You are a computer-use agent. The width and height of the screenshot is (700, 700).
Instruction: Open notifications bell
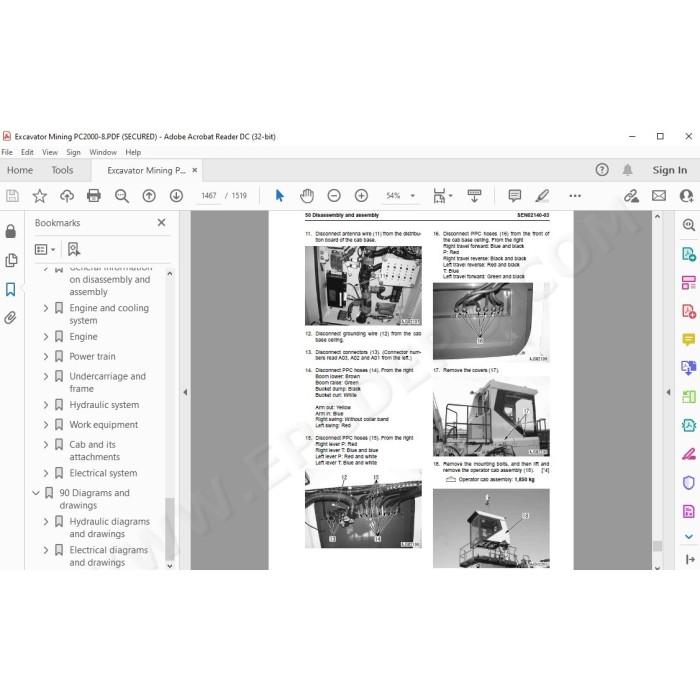pyautogui.click(x=628, y=170)
